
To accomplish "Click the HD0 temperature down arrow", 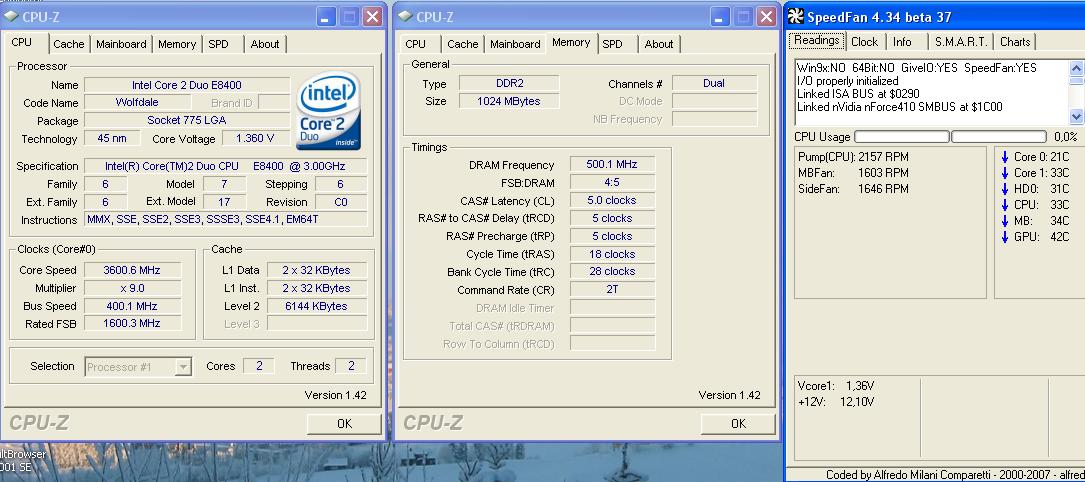I will 1005,189.
